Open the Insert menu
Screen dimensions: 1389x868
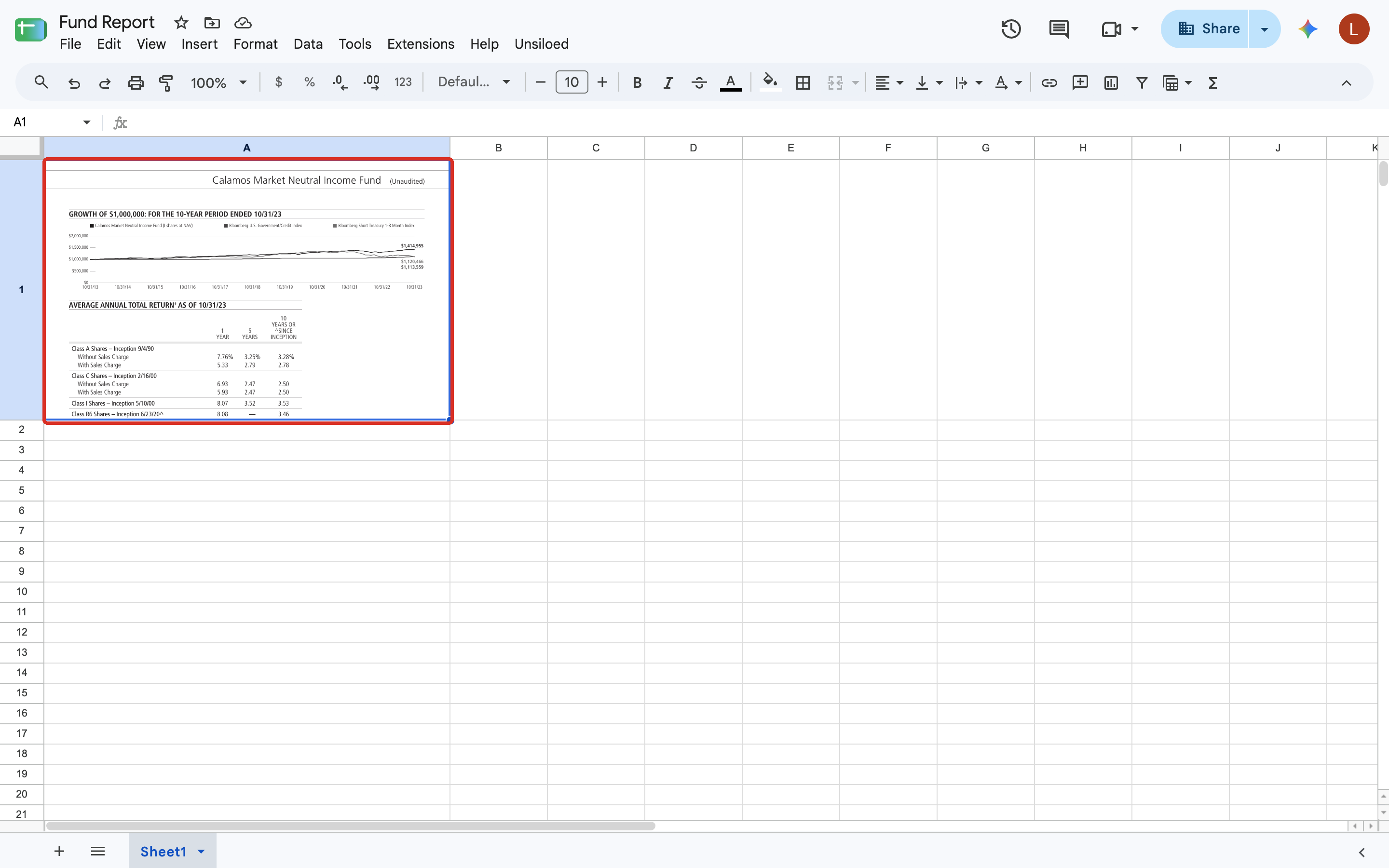click(x=199, y=44)
